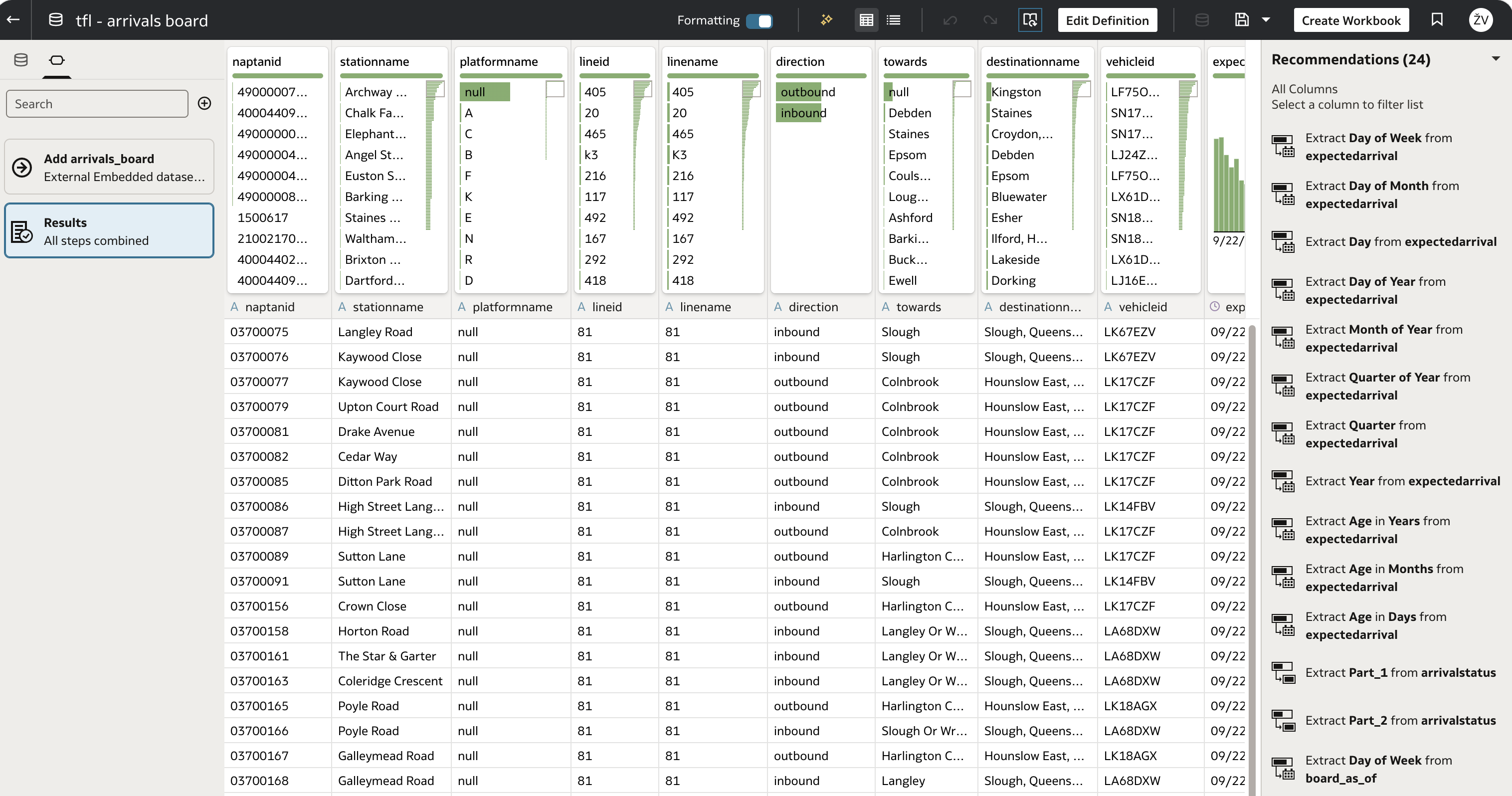The image size is (1512, 796).
Task: Click the Extract Year from expectedarrival text
Action: point(1402,481)
